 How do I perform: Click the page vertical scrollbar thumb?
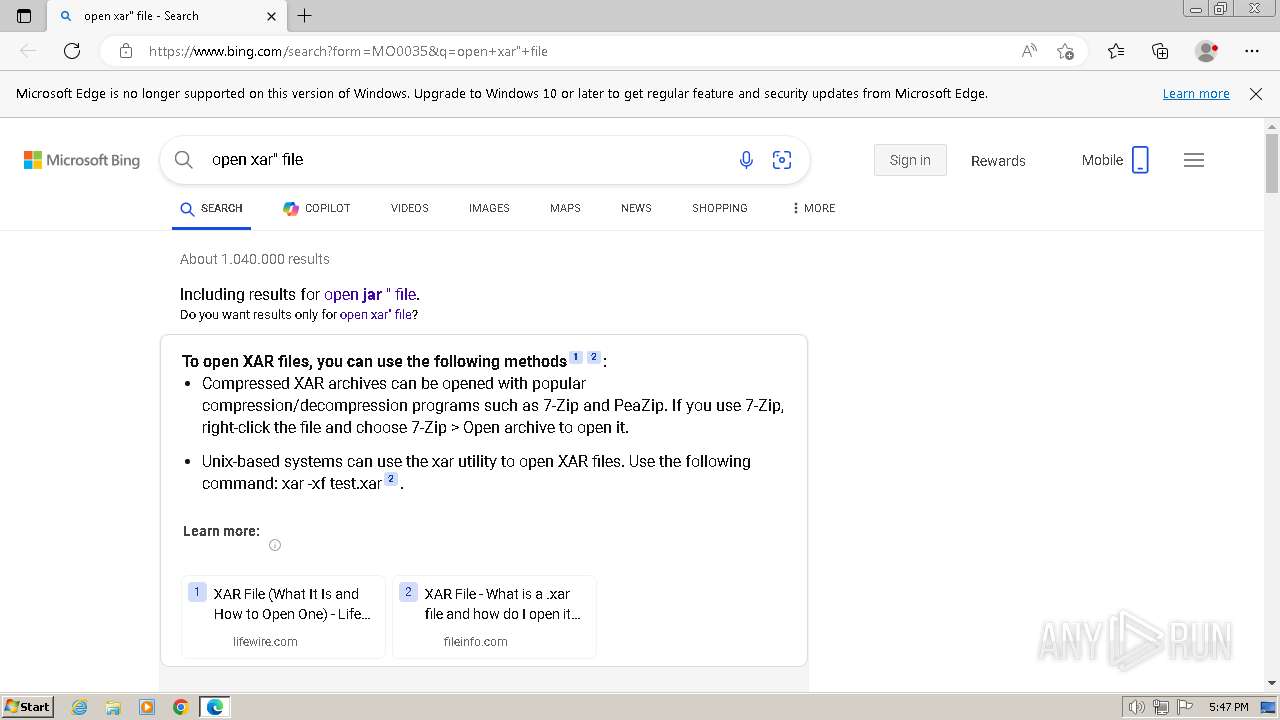click(x=1272, y=162)
